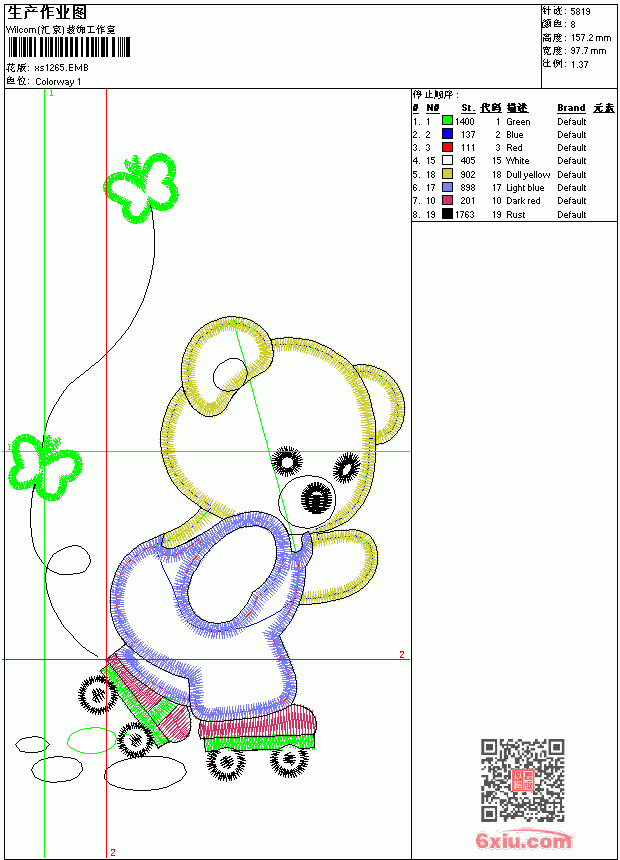Open the 6xiu.com watermark link
The image size is (620, 860).
pos(523,841)
